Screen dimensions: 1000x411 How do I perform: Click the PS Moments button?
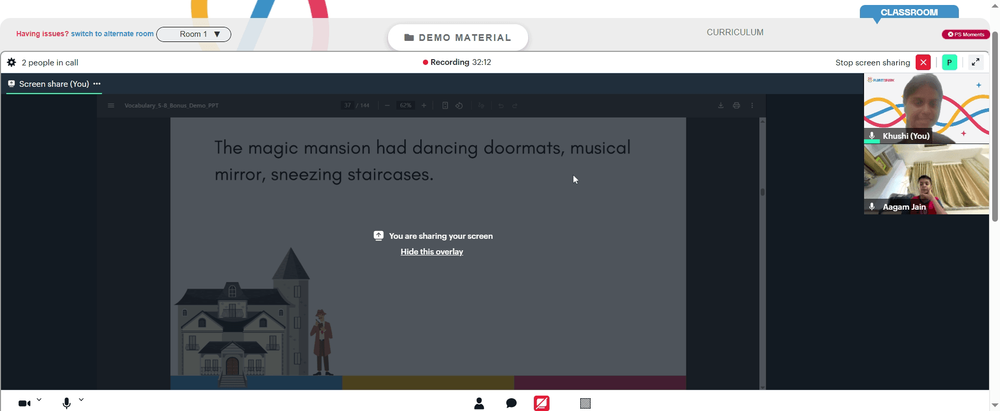[966, 34]
